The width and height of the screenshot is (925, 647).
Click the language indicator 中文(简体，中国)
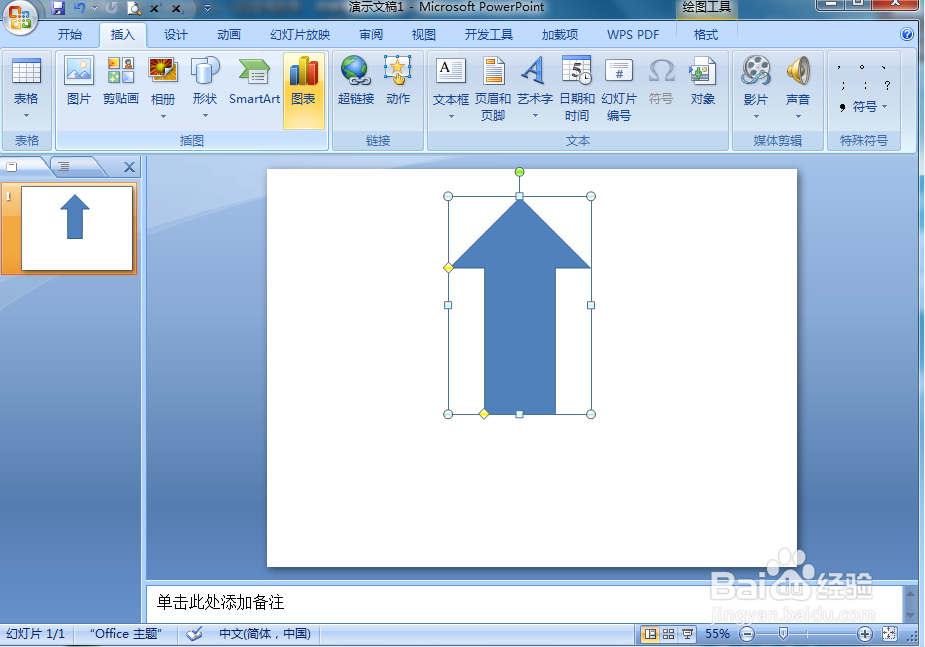point(265,634)
